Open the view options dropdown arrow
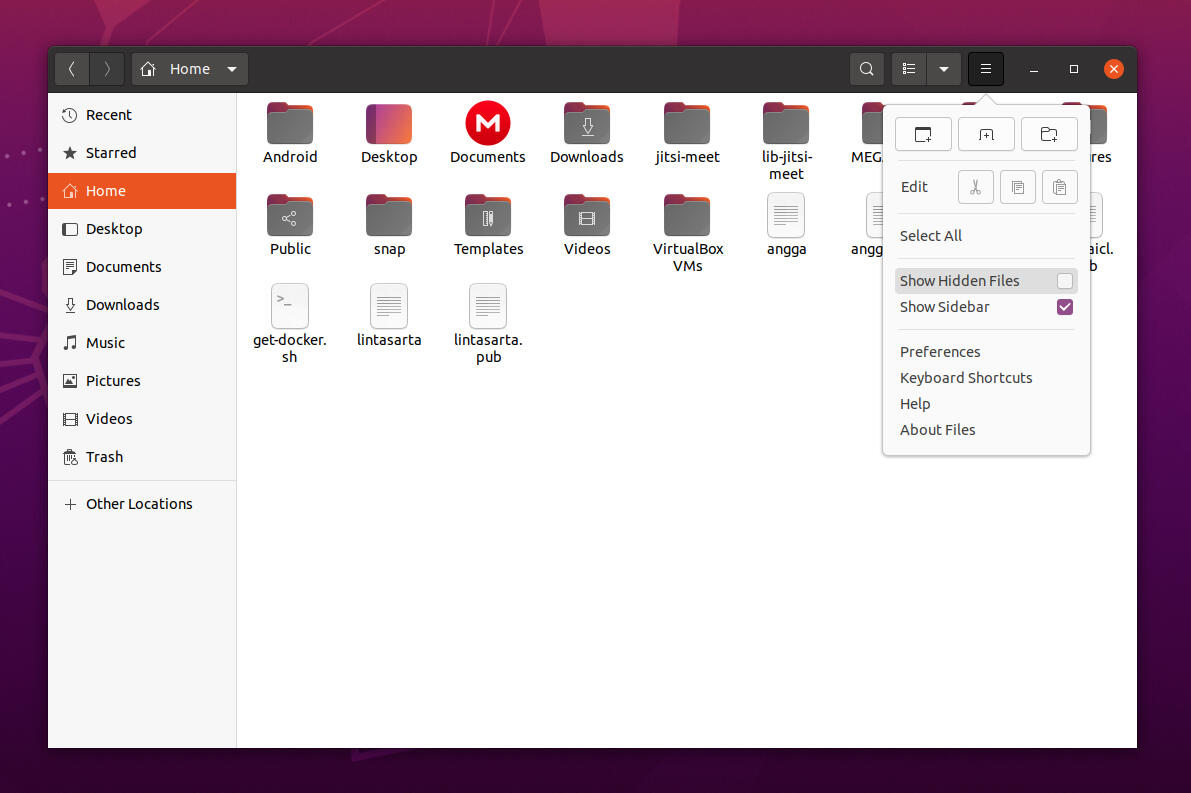This screenshot has width=1191, height=793. (x=943, y=69)
